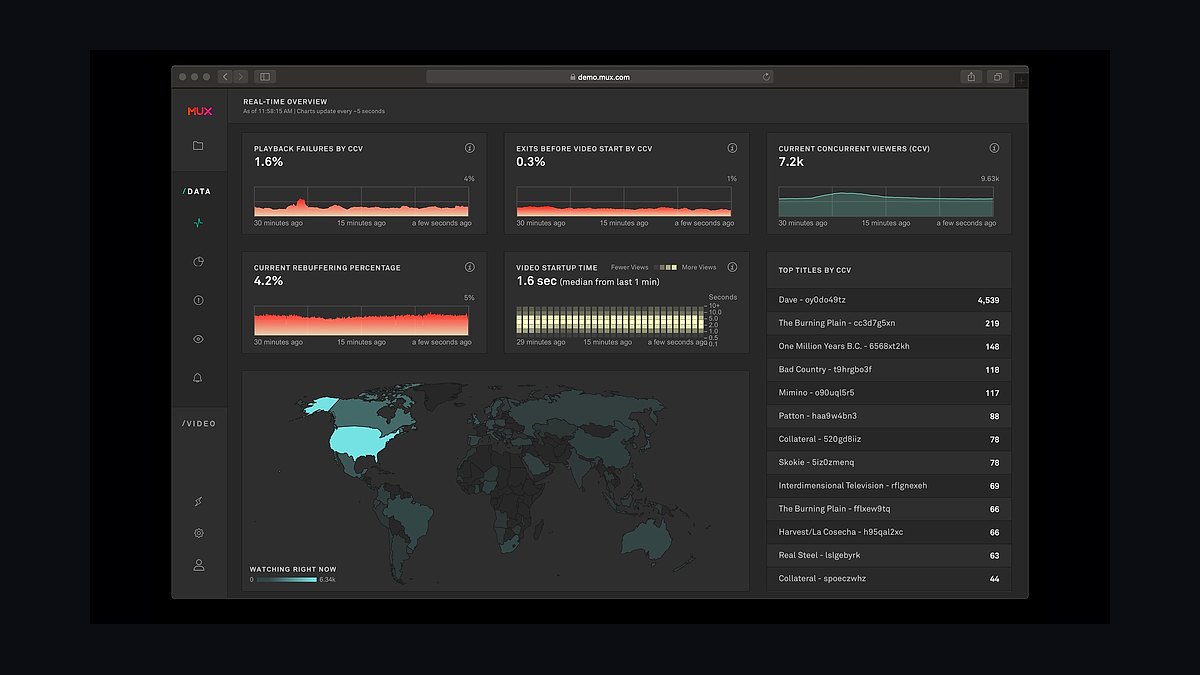The height and width of the screenshot is (675, 1200).
Task: Select the /VIDEO section in the sidebar
Action: [199, 423]
